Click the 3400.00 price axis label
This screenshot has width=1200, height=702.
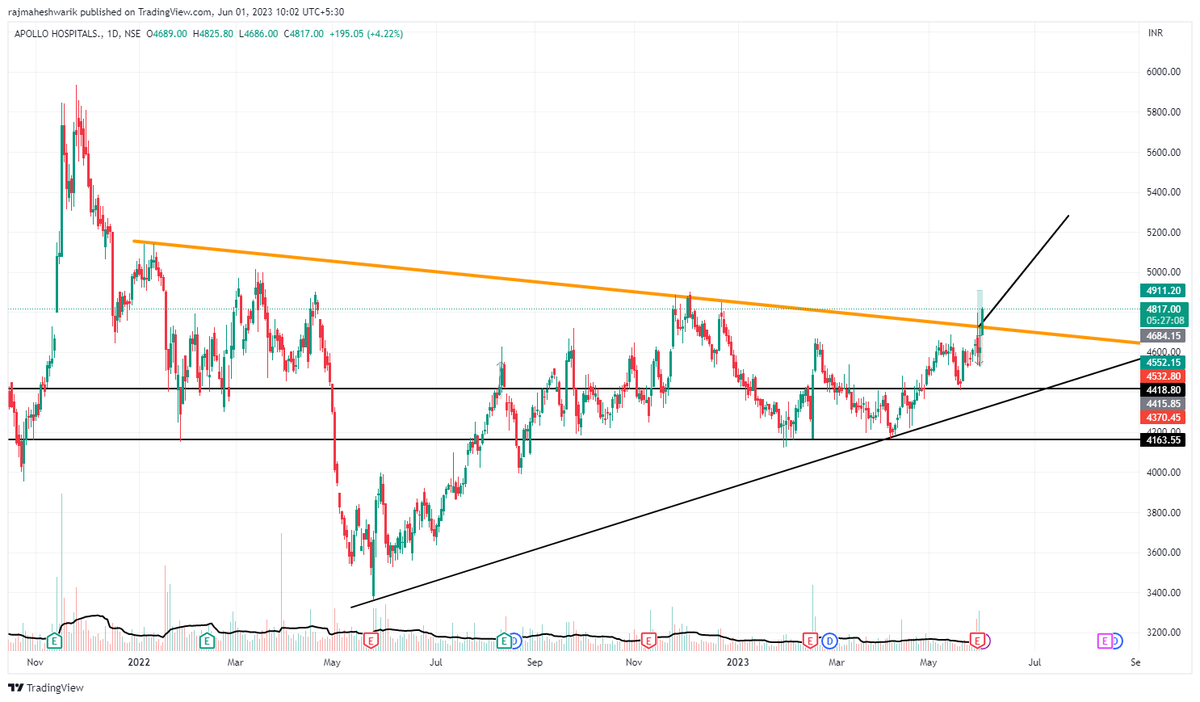click(x=1163, y=593)
